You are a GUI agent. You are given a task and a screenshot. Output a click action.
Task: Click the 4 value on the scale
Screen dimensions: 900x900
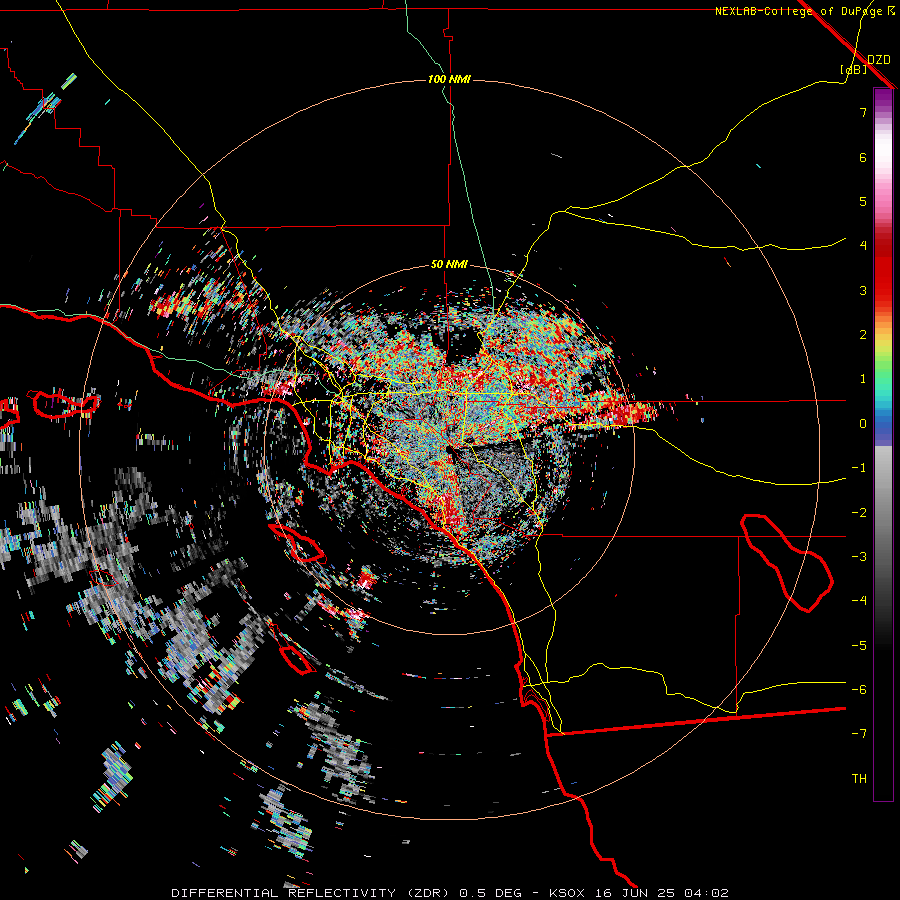coord(863,245)
